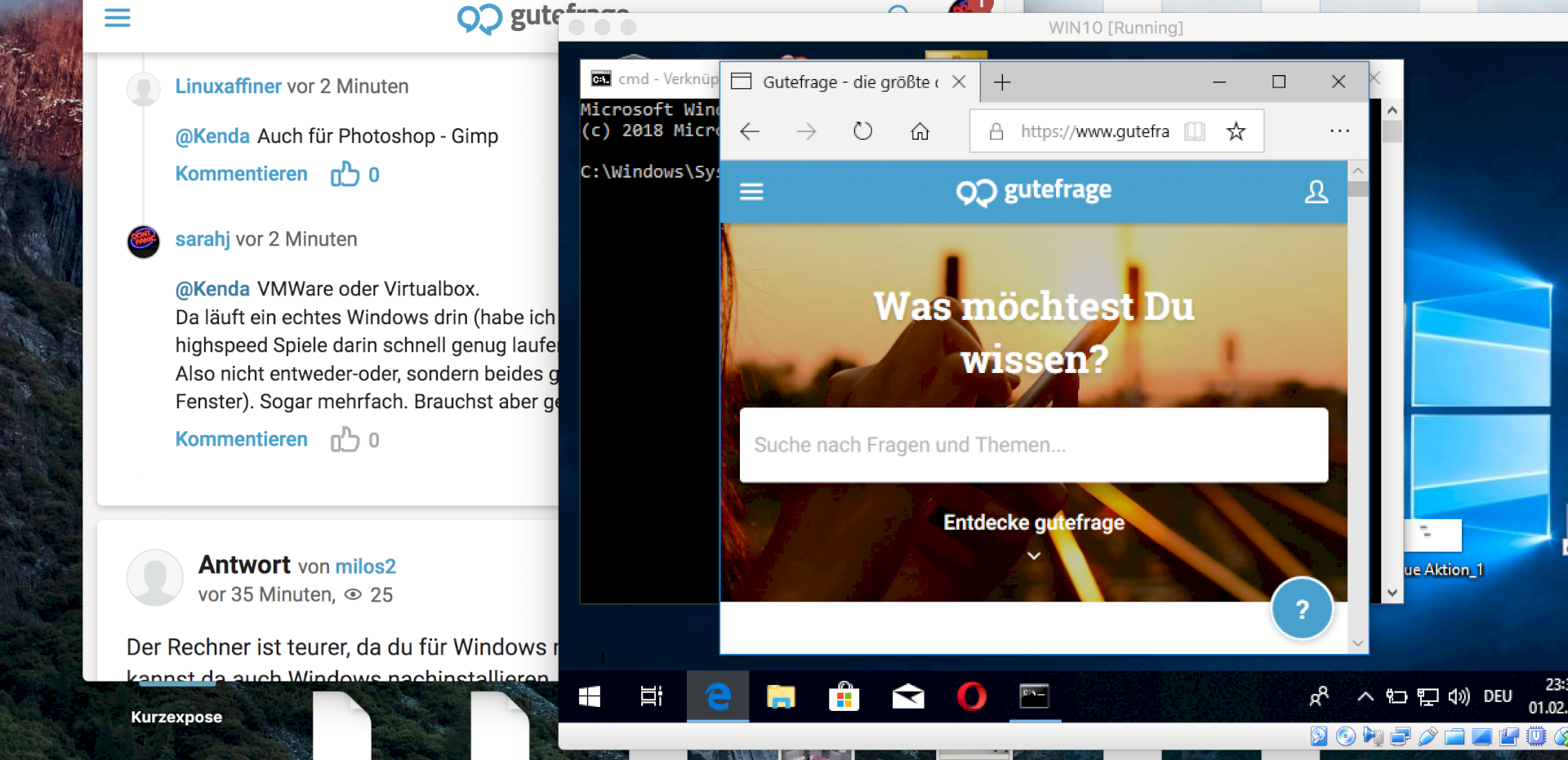Click the blue question mark help button
The width and height of the screenshot is (1568, 760).
pos(1302,609)
